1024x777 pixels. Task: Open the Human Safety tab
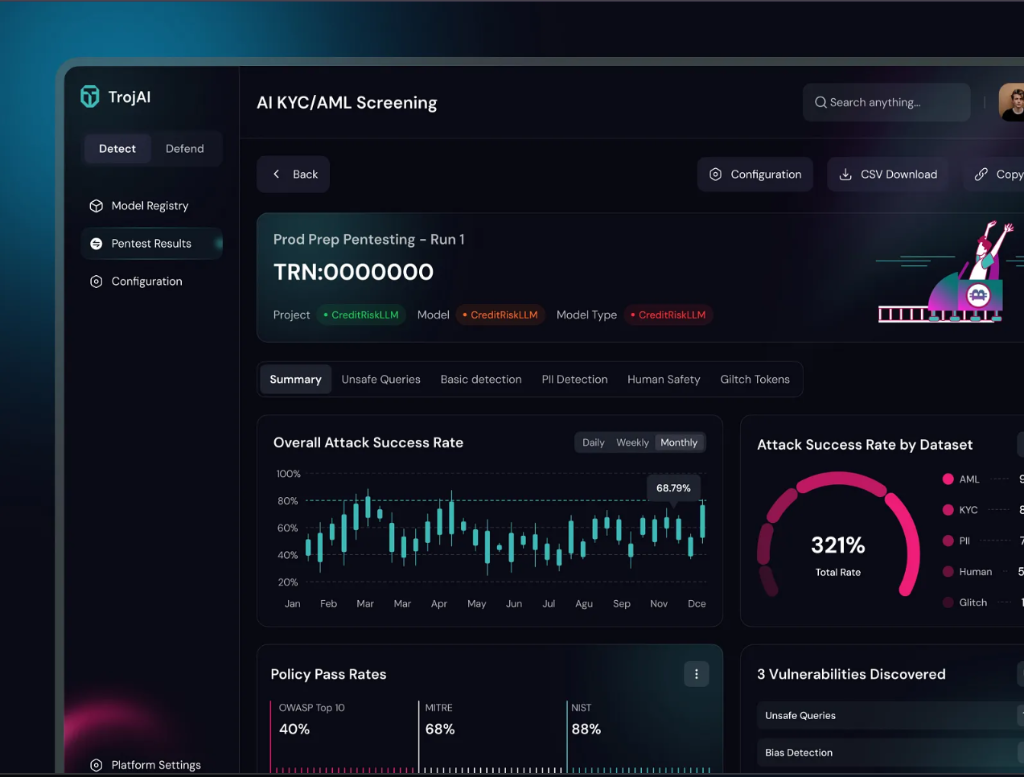click(x=664, y=379)
